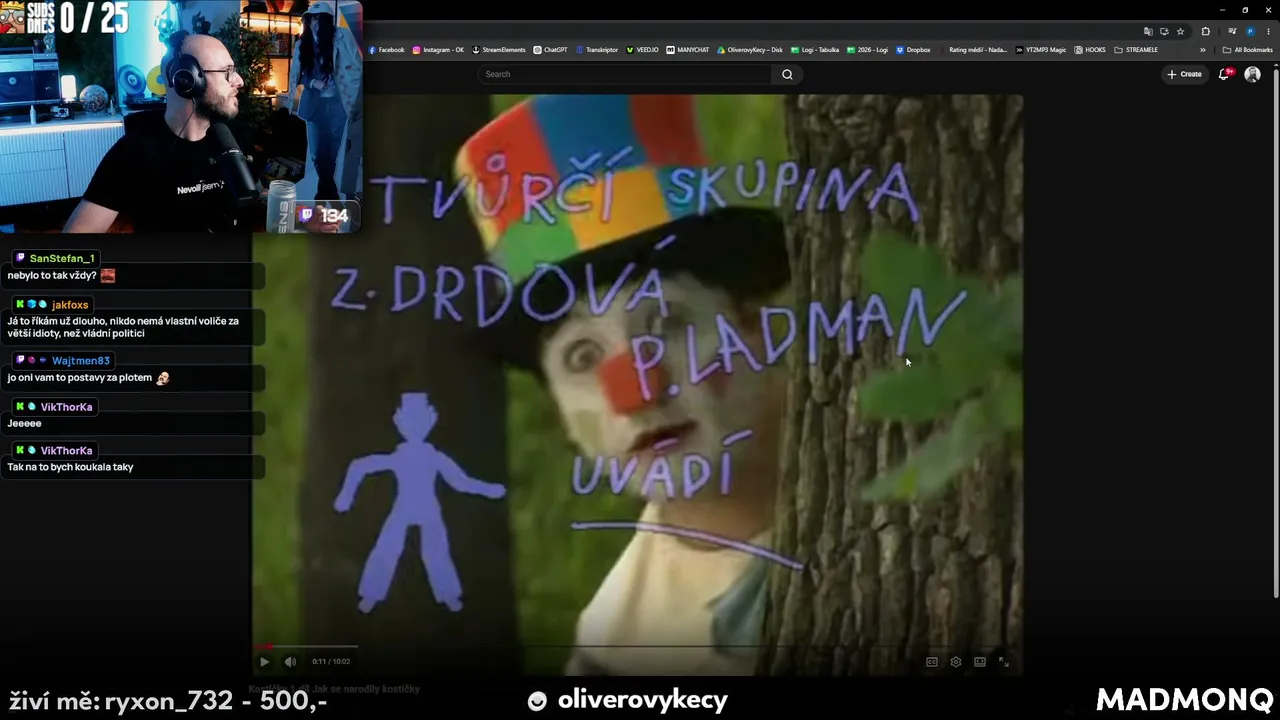Click the Twitch viewer count 134 badge
The height and width of the screenshot is (720, 1280).
point(326,215)
